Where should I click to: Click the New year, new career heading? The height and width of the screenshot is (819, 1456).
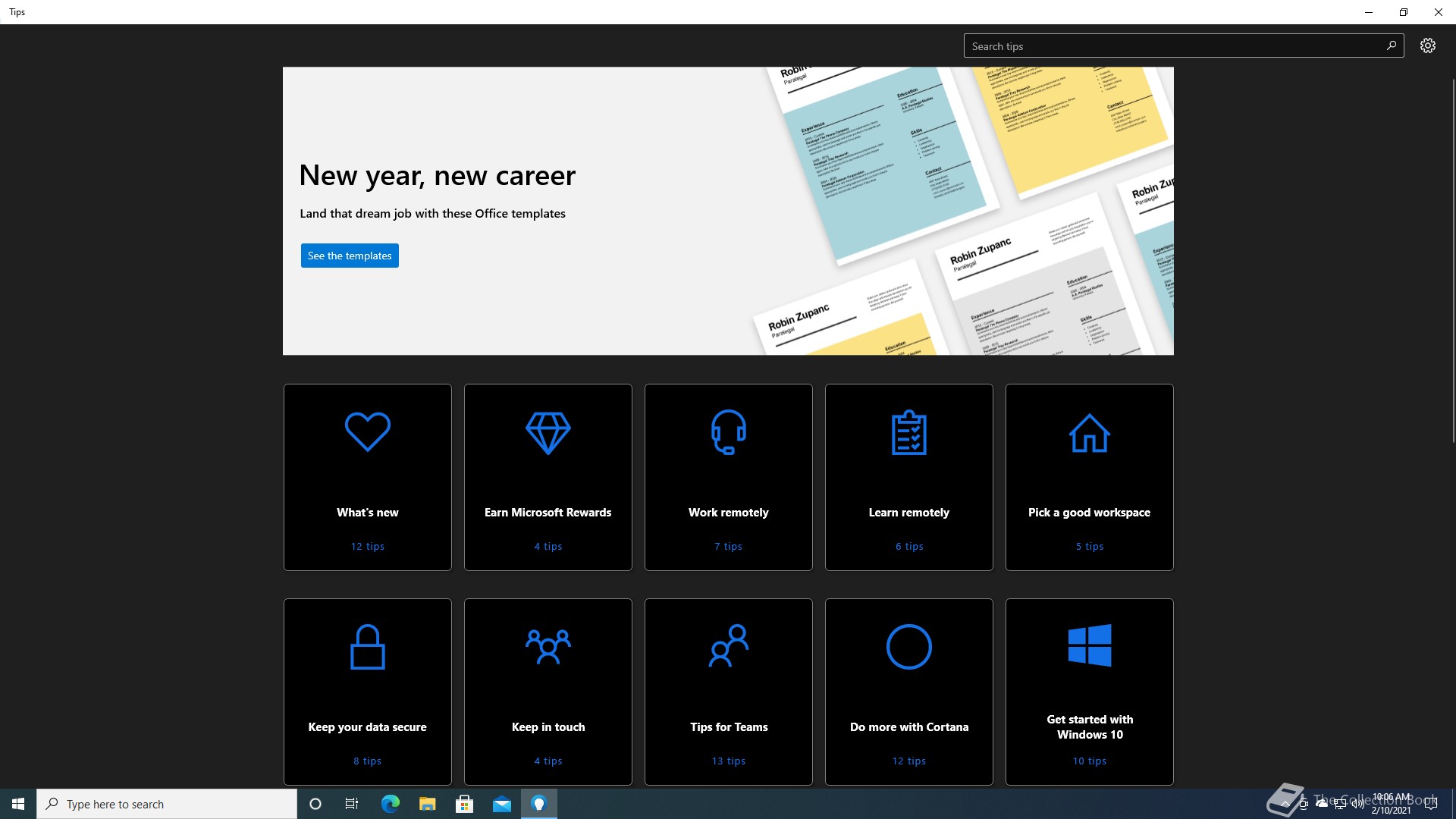(x=438, y=176)
